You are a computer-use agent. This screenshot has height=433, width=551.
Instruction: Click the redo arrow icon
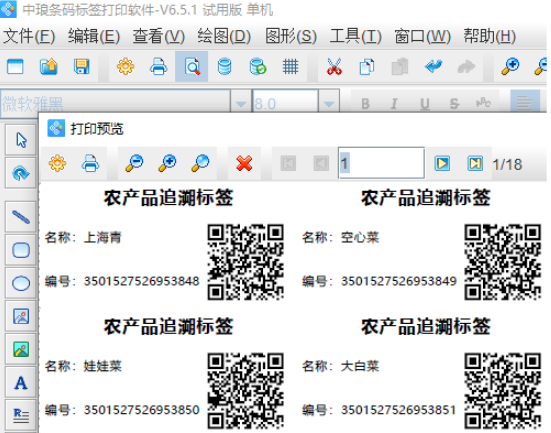(466, 66)
